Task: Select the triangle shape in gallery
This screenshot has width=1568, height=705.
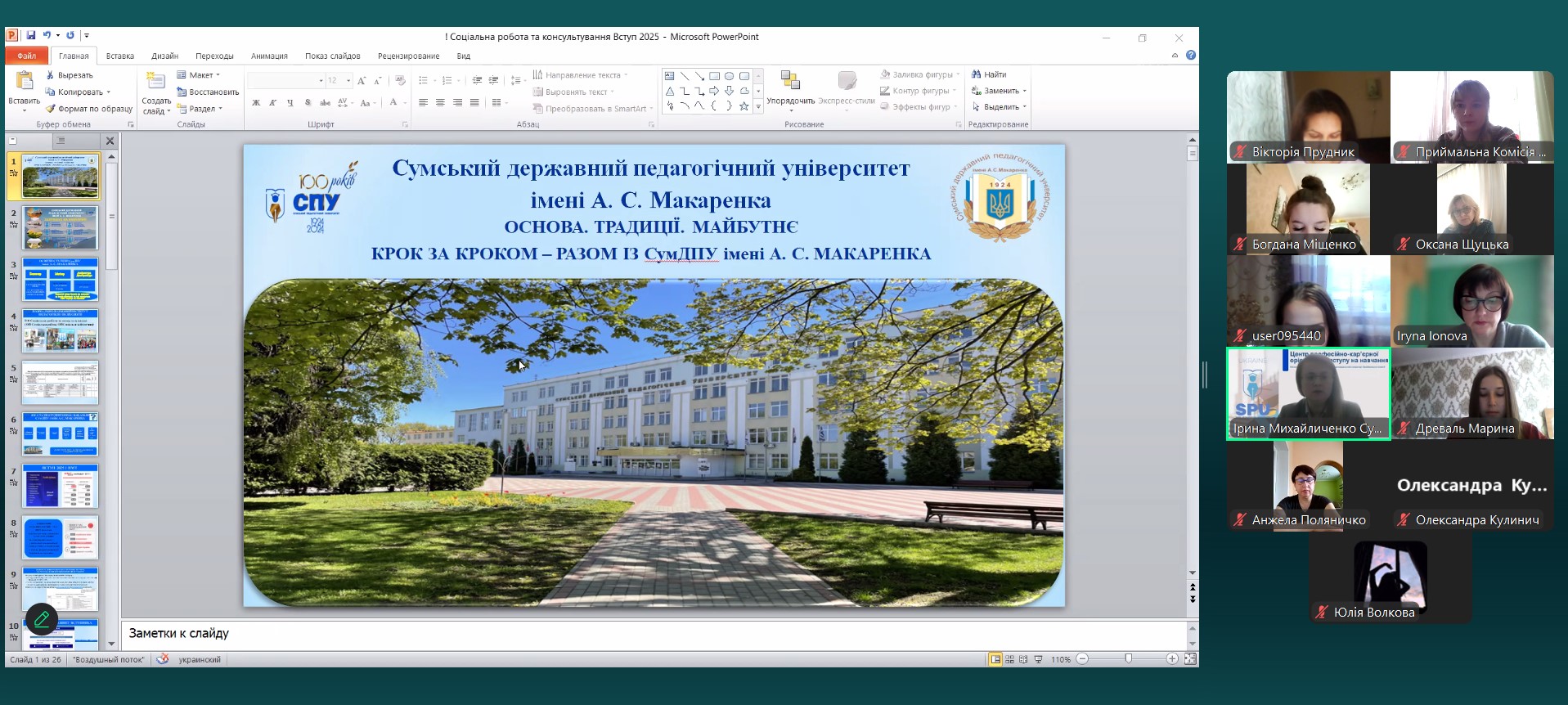Action: click(670, 91)
